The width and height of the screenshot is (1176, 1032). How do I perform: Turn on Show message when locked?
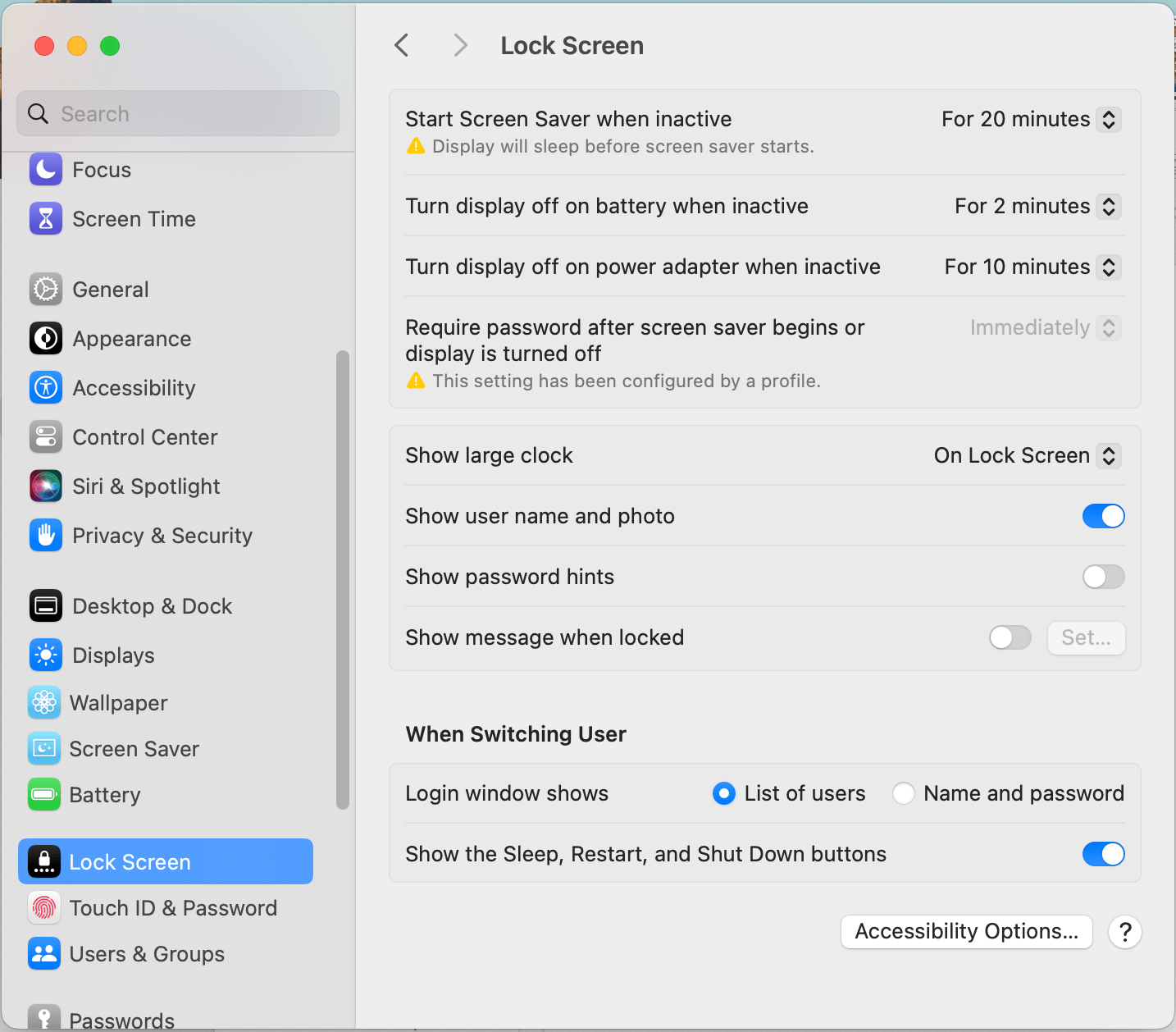[1010, 637]
